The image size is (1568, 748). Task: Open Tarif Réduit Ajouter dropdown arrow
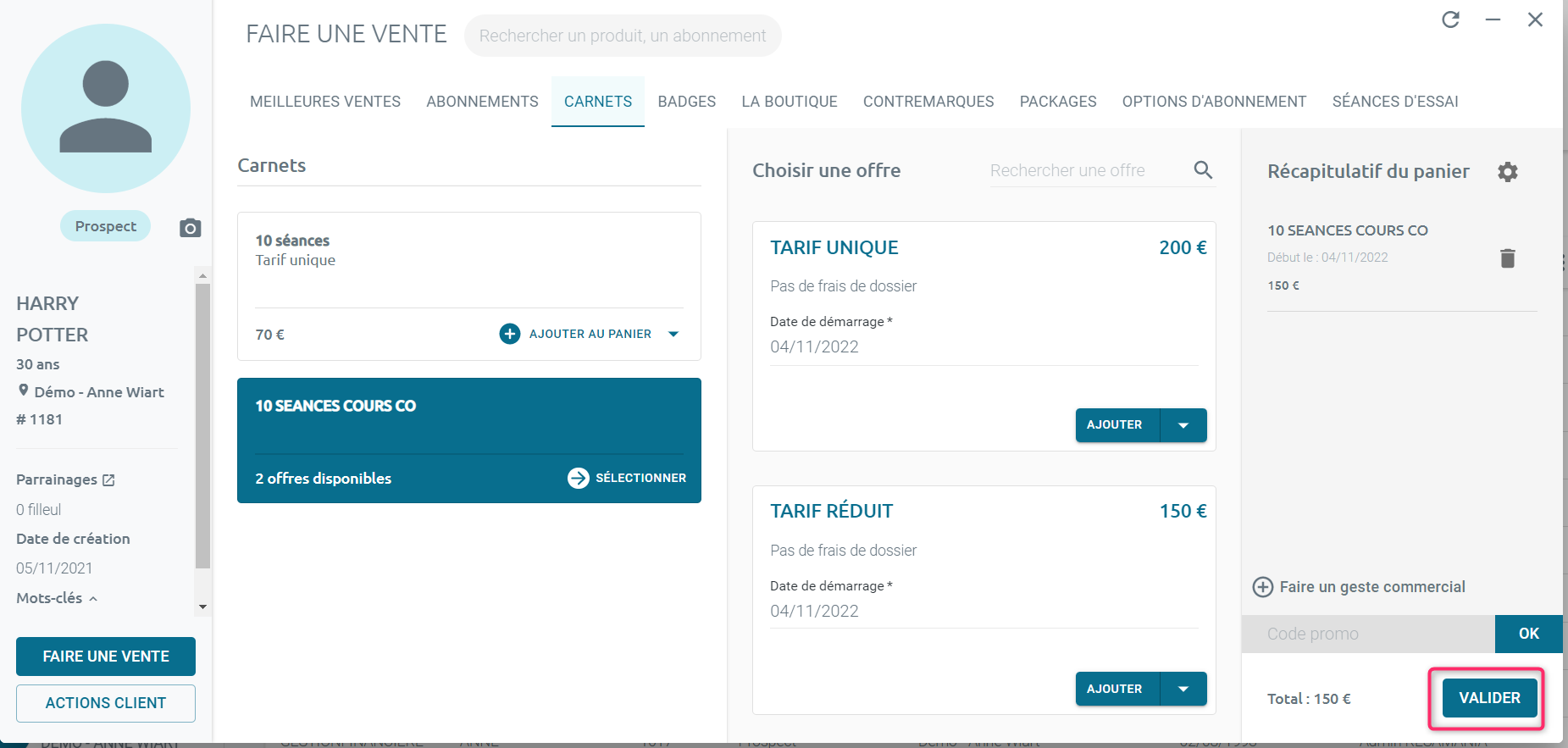[1183, 689]
